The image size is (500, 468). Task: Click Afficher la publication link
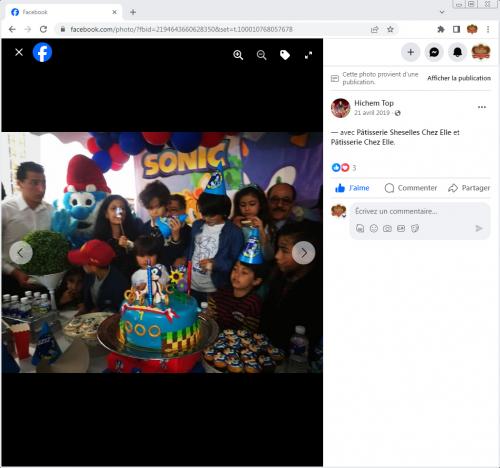(x=459, y=78)
